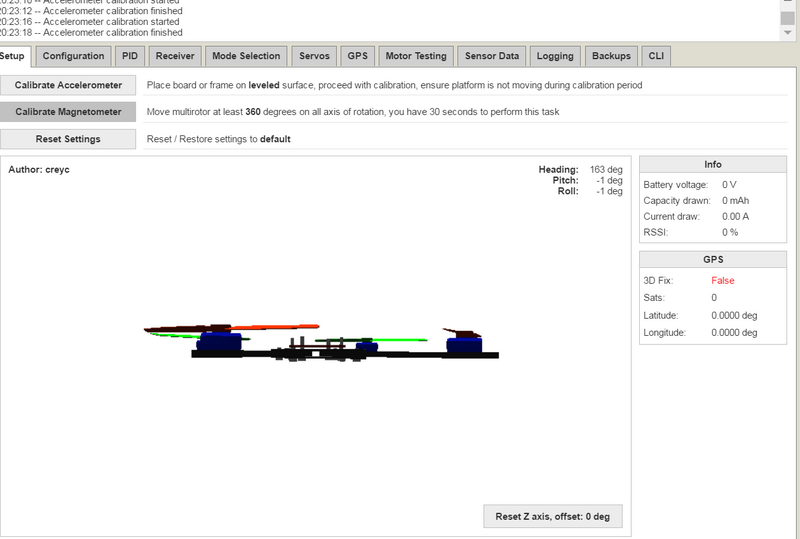The height and width of the screenshot is (539, 800).
Task: Click the log scrollbar down arrow
Action: point(788,33)
